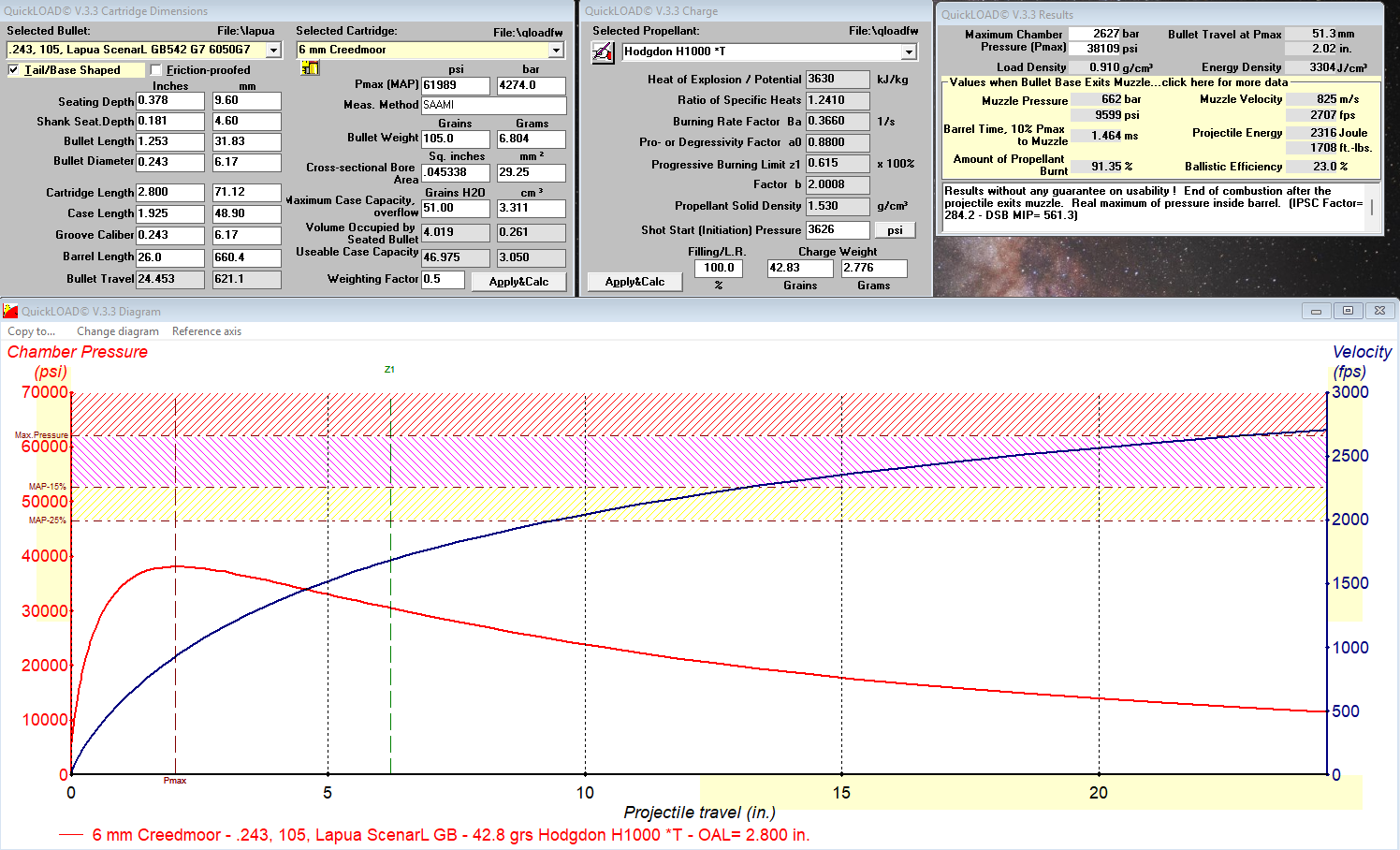Click the Burning Rate Factor Ba field
This screenshot has height=850, width=1400.
pos(838,122)
